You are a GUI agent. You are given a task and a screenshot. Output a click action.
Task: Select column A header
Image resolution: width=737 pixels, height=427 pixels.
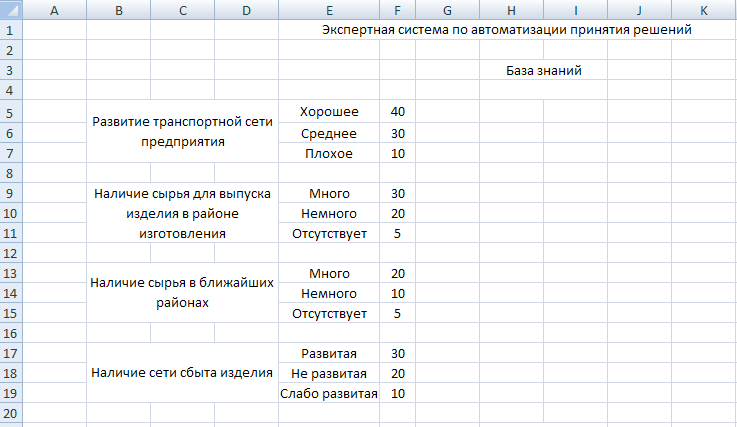click(x=55, y=10)
